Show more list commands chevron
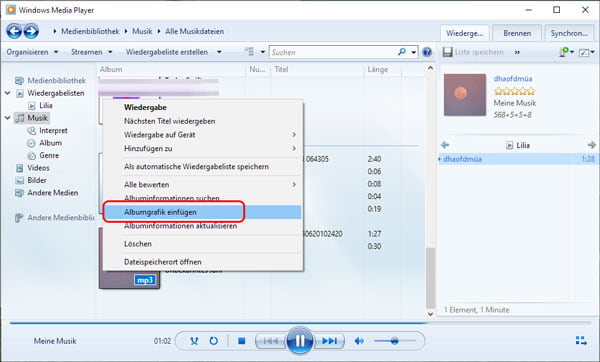 [x=517, y=52]
